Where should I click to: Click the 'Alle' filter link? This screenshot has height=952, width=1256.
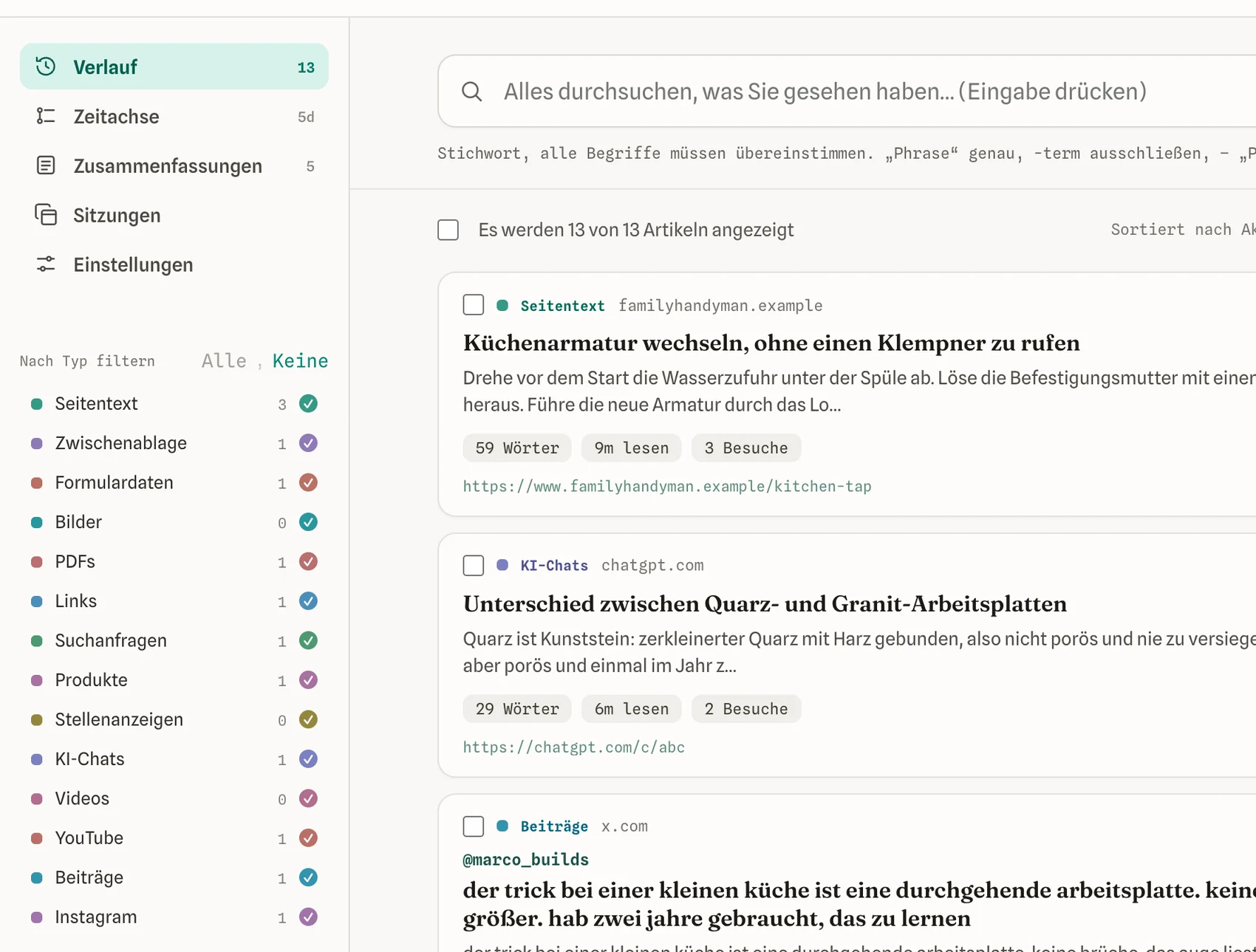pyautogui.click(x=224, y=360)
